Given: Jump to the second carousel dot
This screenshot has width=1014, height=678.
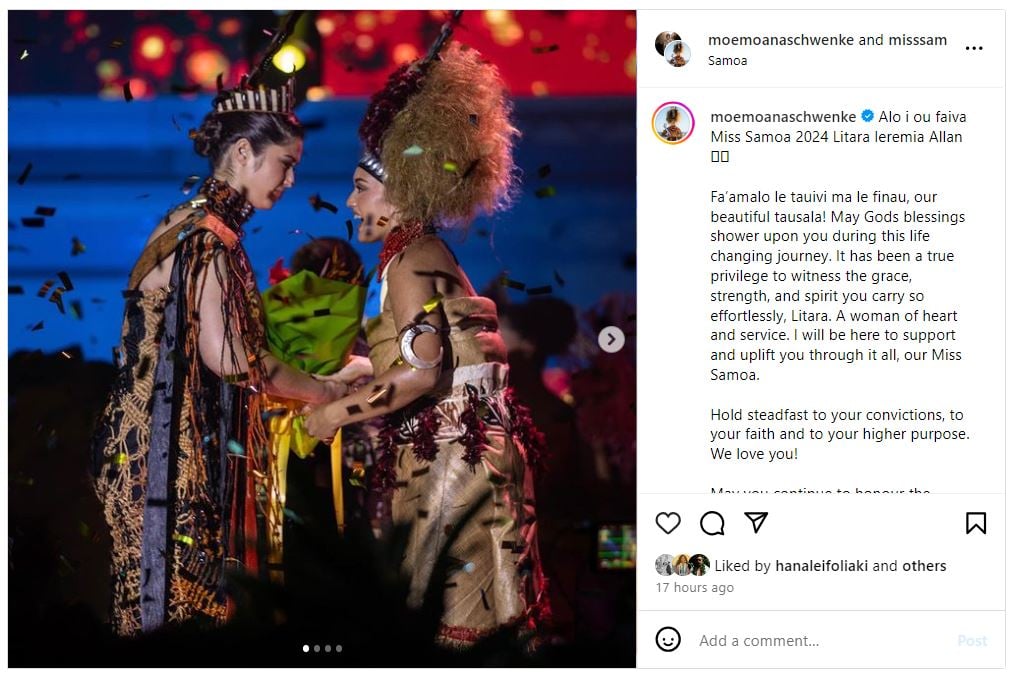Looking at the screenshot, I should point(317,648).
